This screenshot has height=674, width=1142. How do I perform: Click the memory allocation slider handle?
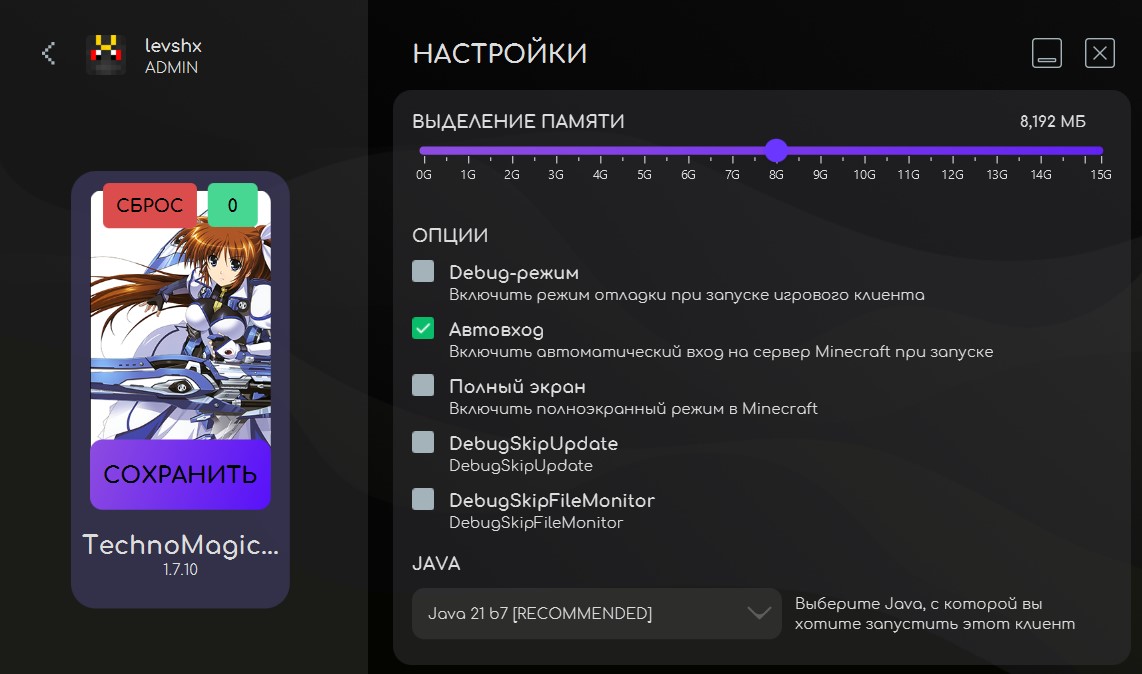pos(777,151)
